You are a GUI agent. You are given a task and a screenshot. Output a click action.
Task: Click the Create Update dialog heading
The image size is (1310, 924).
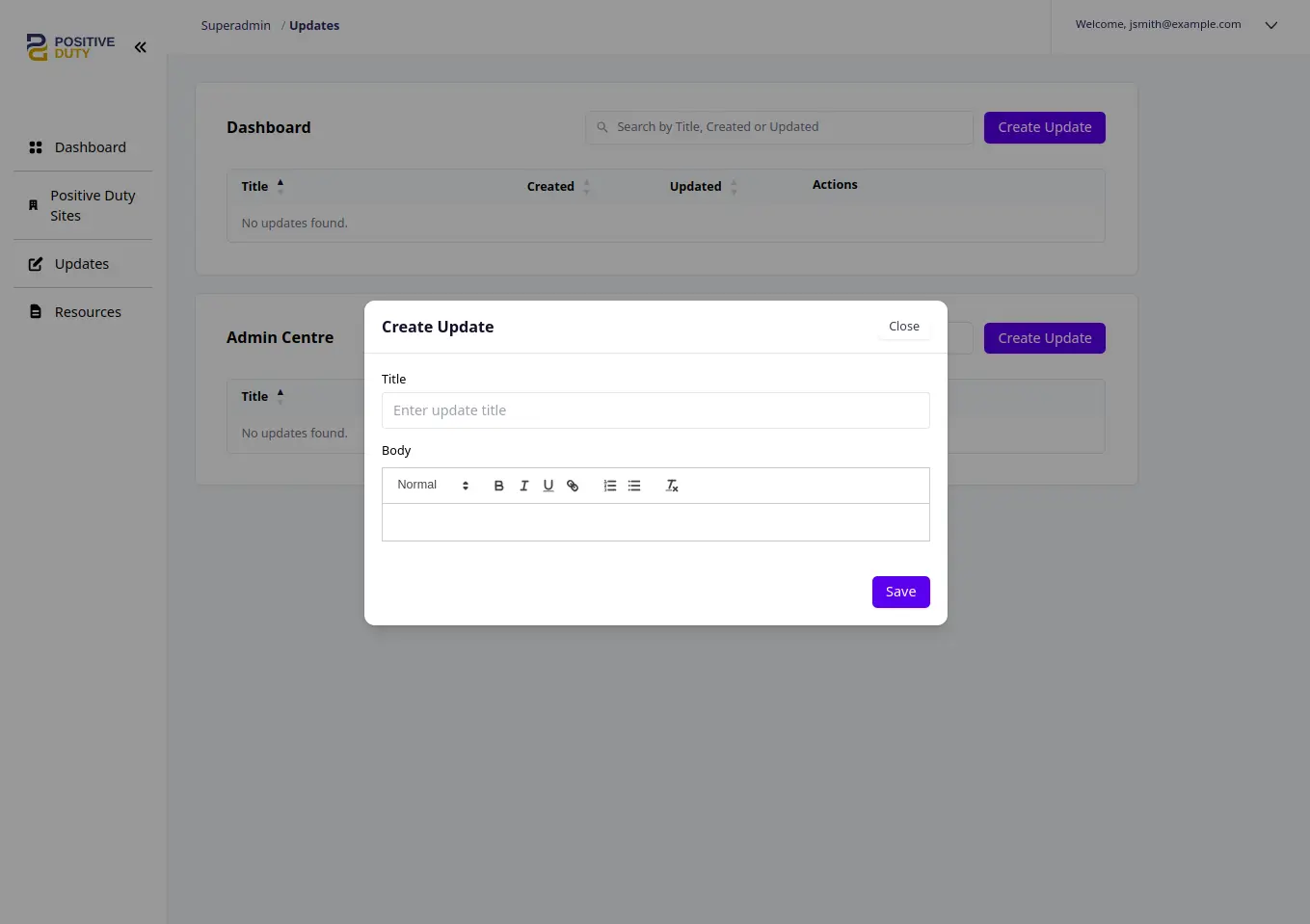coord(438,327)
